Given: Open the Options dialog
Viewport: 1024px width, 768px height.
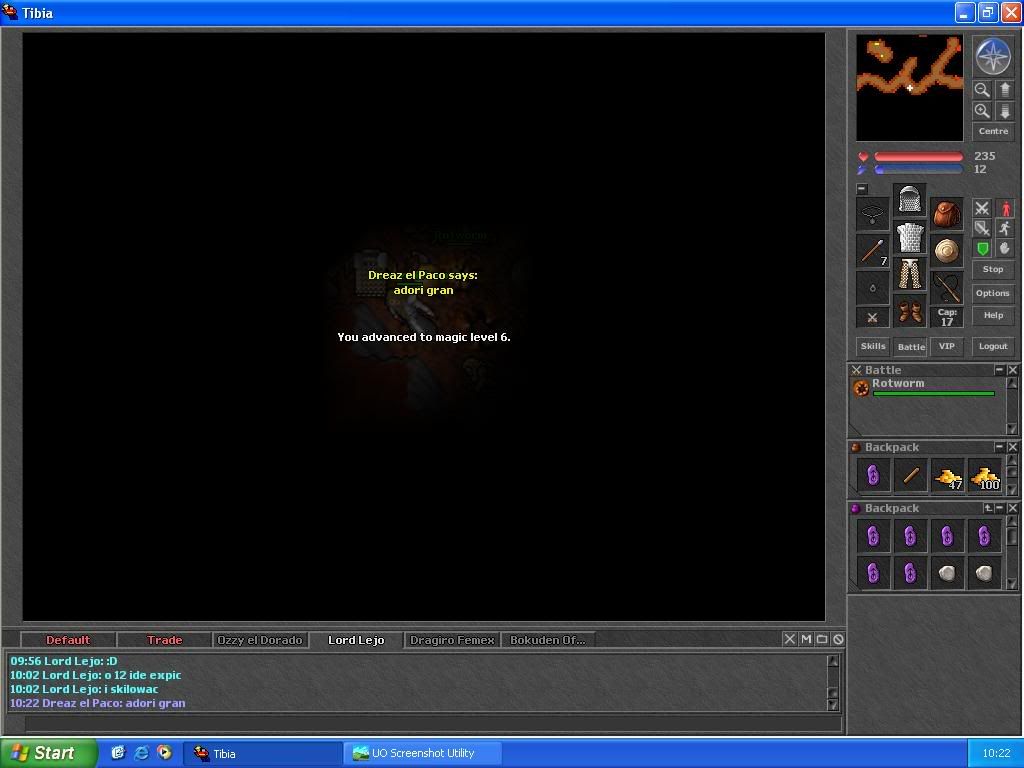Looking at the screenshot, I should (993, 293).
